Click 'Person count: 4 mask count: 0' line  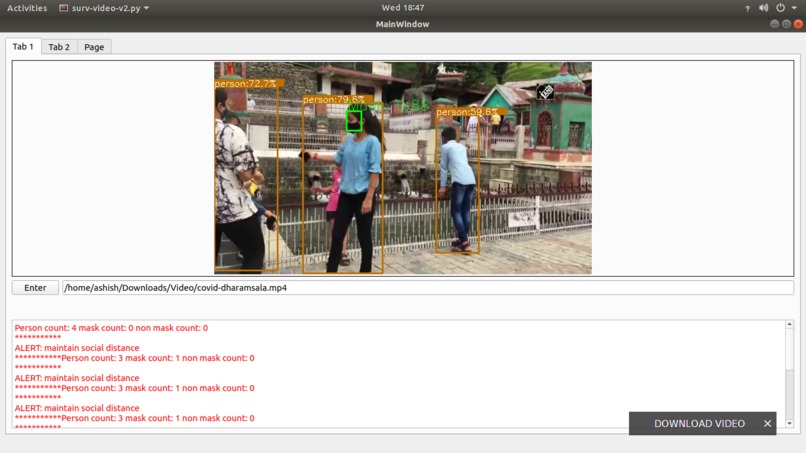click(x=111, y=328)
